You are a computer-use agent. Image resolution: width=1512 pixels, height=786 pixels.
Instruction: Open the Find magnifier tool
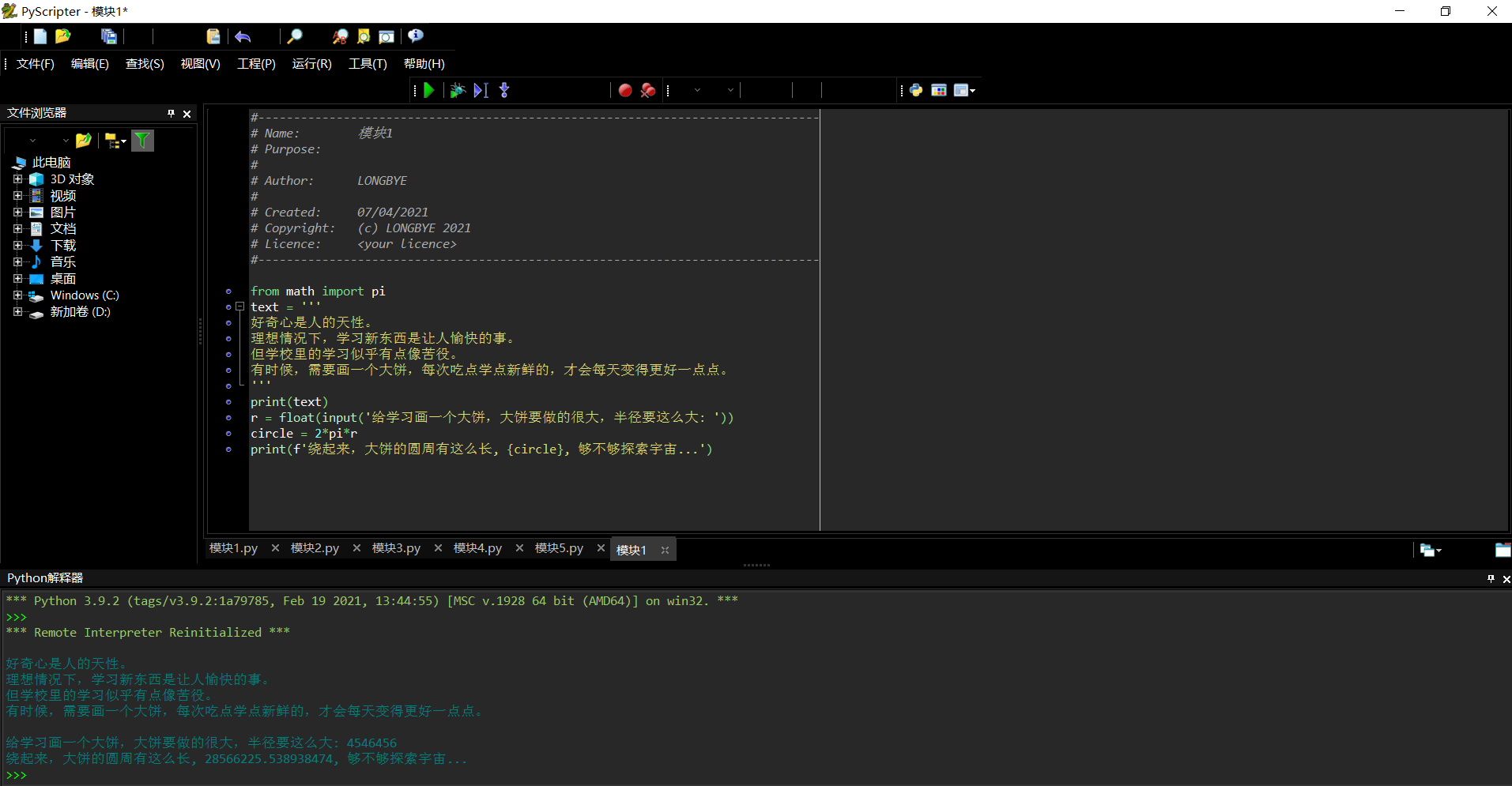[x=294, y=36]
